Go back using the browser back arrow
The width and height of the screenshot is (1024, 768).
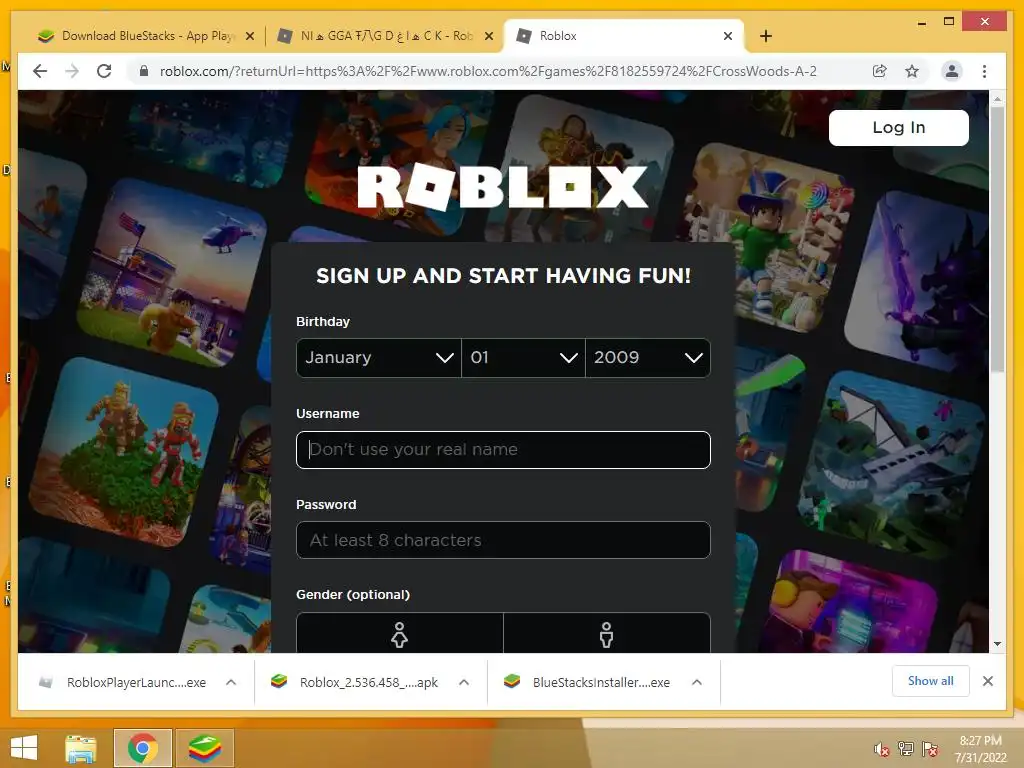(40, 71)
